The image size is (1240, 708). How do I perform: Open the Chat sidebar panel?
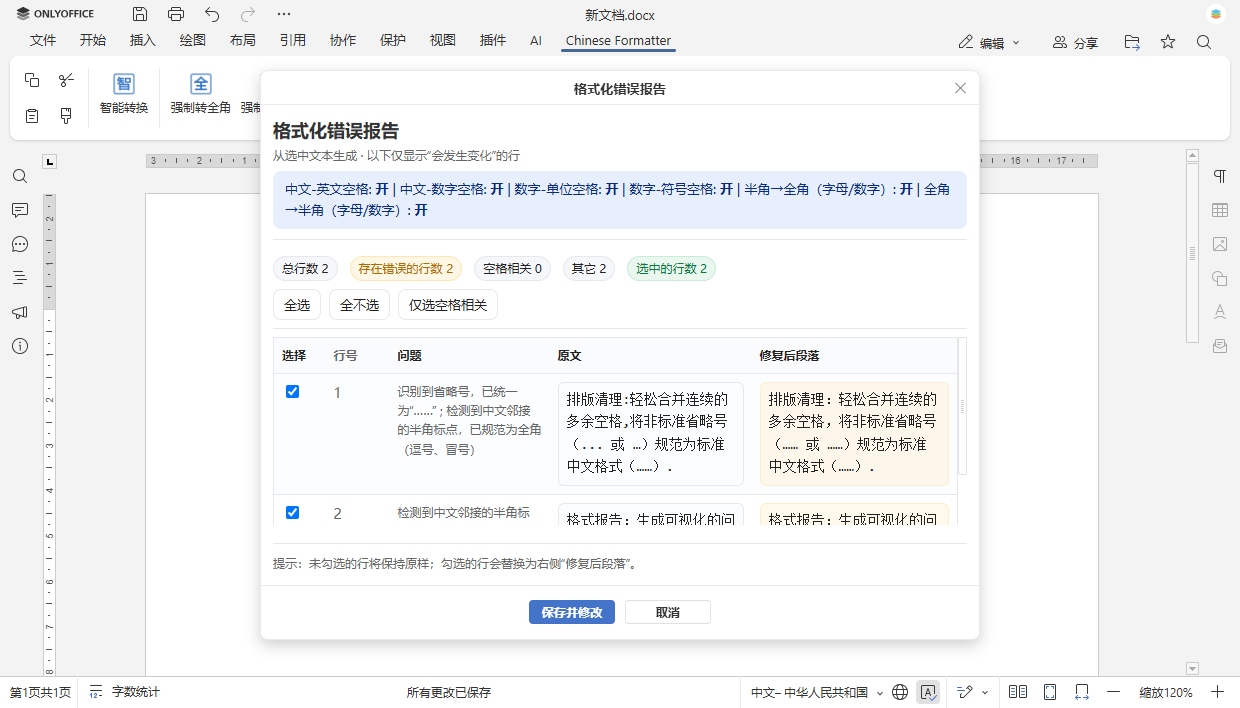[x=20, y=244]
